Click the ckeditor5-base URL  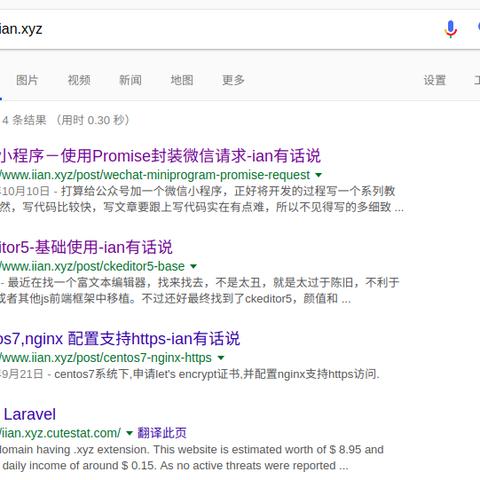coord(92,266)
